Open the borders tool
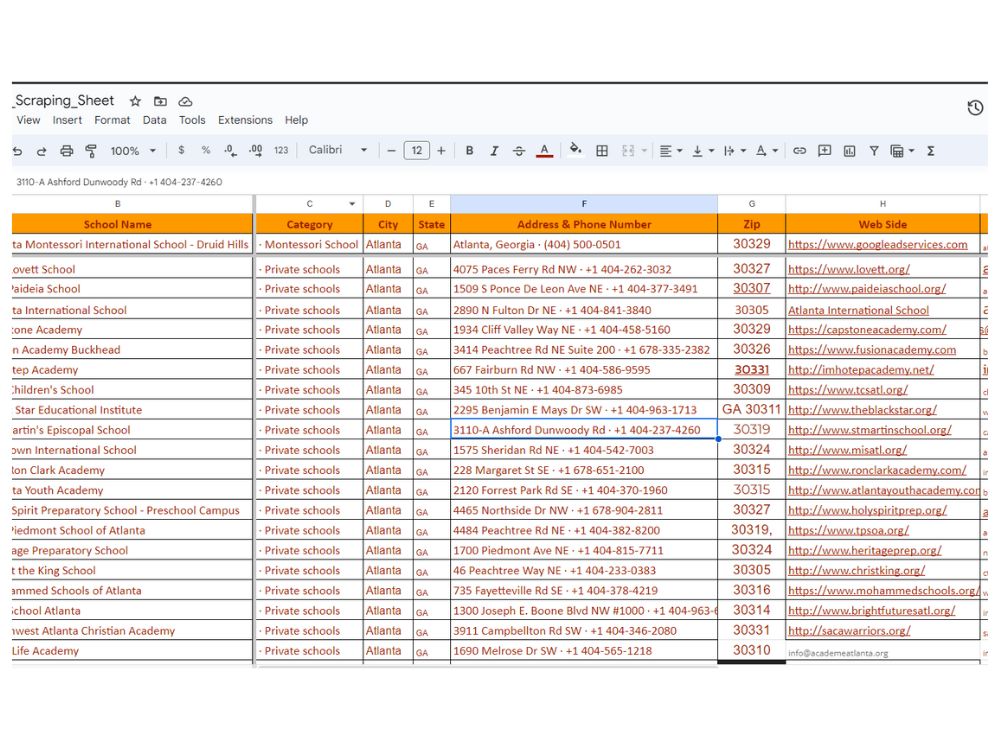Image resolution: width=1000 pixels, height=750 pixels. point(601,151)
